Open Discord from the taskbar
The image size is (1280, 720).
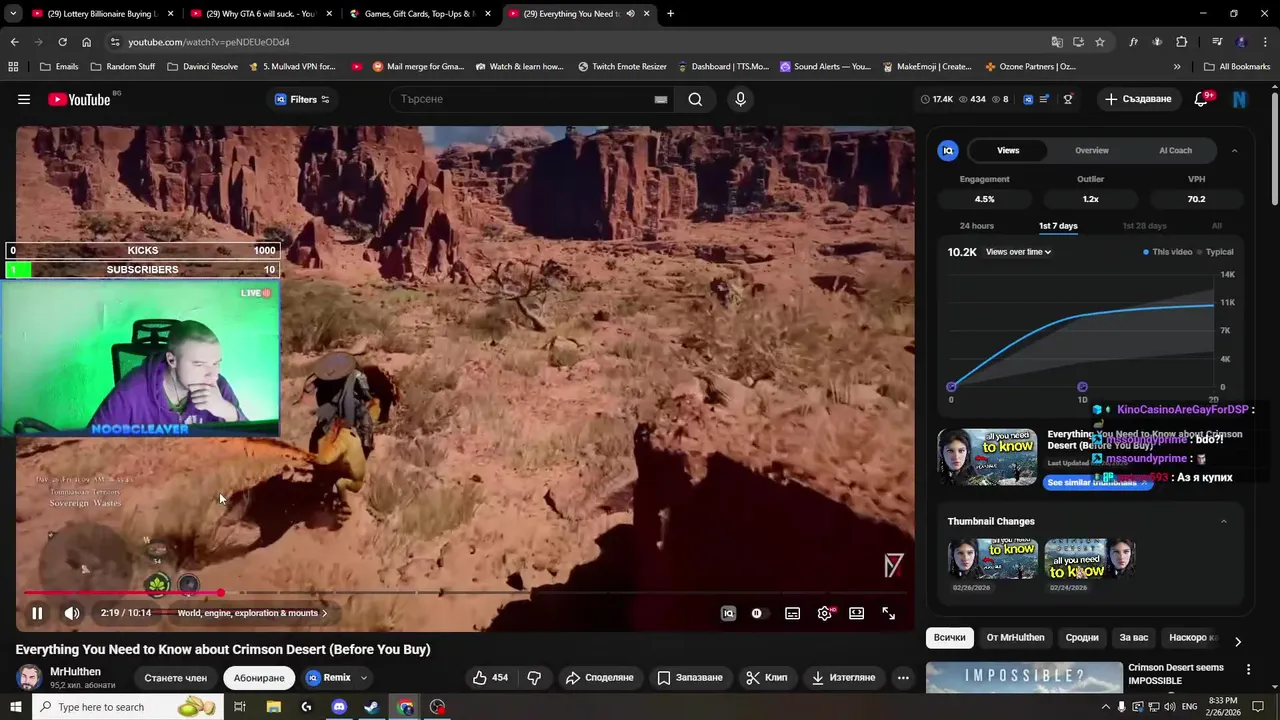339,707
